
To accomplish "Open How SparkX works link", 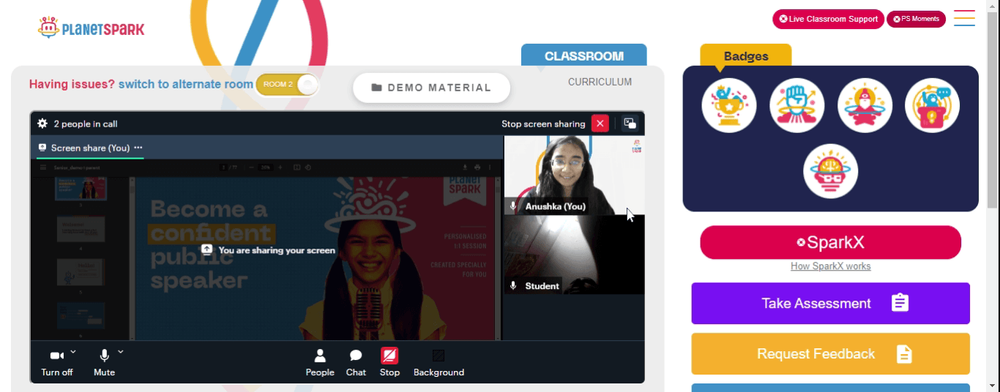I will (830, 266).
